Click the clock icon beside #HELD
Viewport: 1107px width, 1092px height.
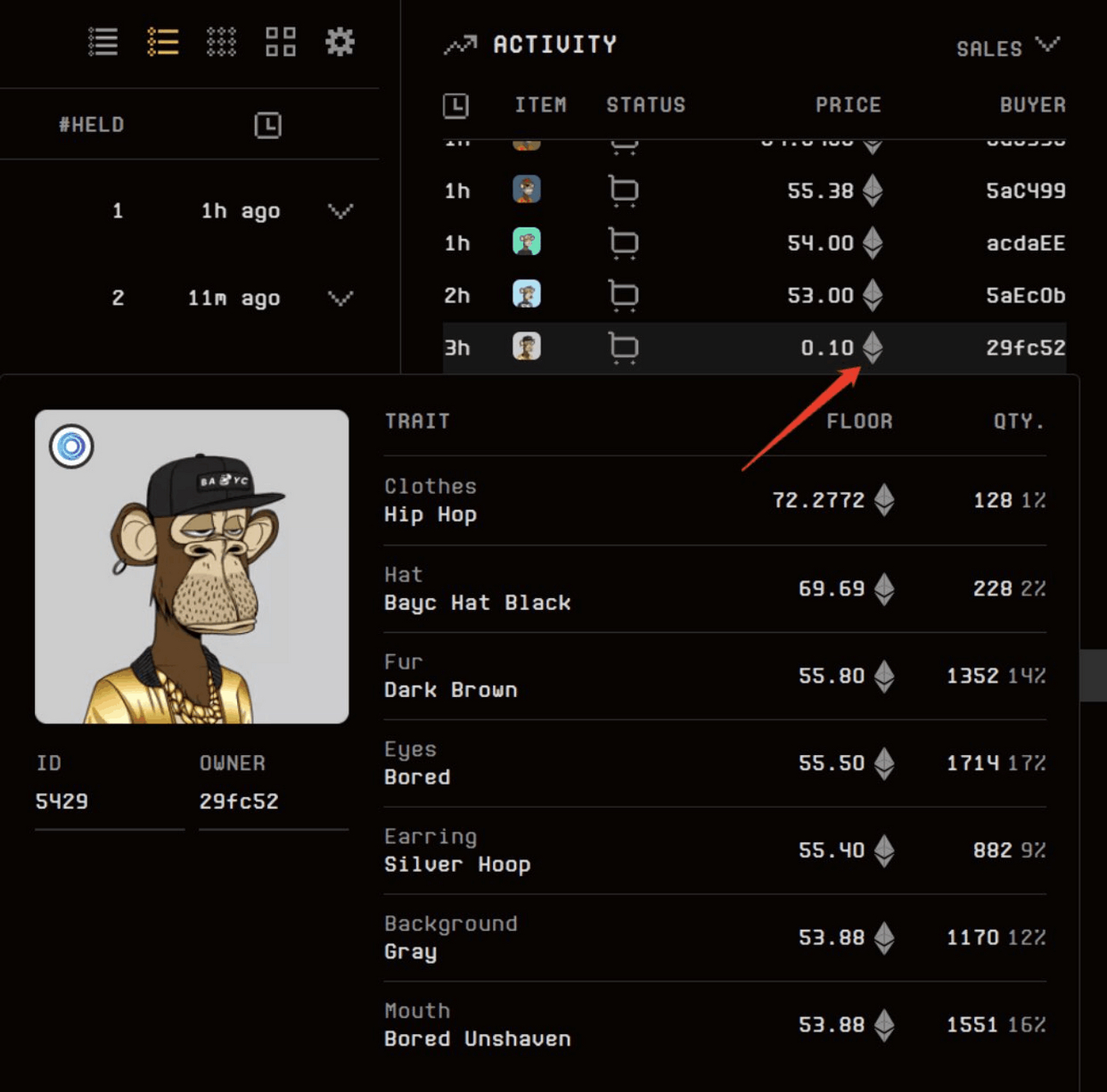[x=268, y=125]
